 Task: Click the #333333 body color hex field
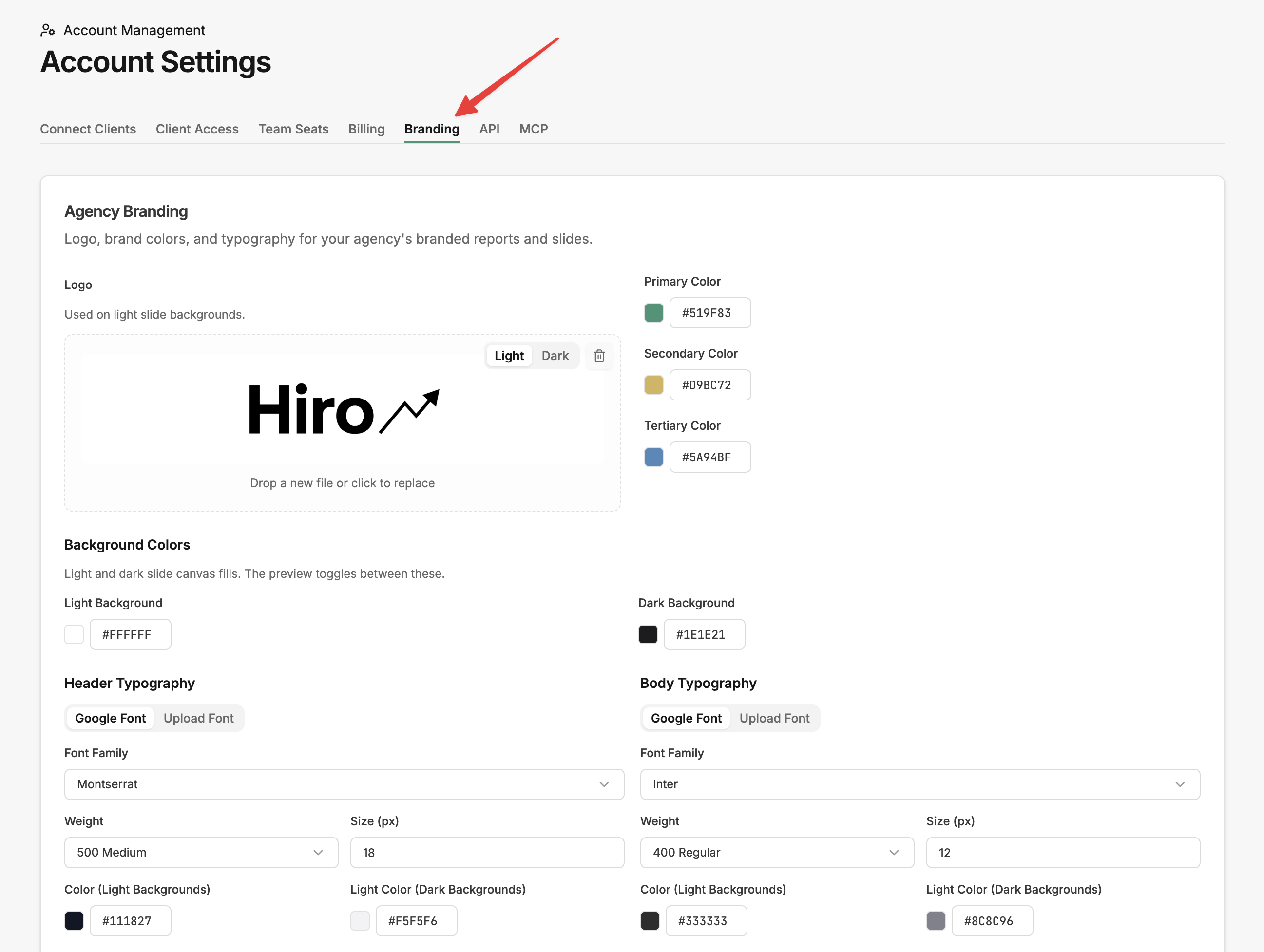[706, 920]
